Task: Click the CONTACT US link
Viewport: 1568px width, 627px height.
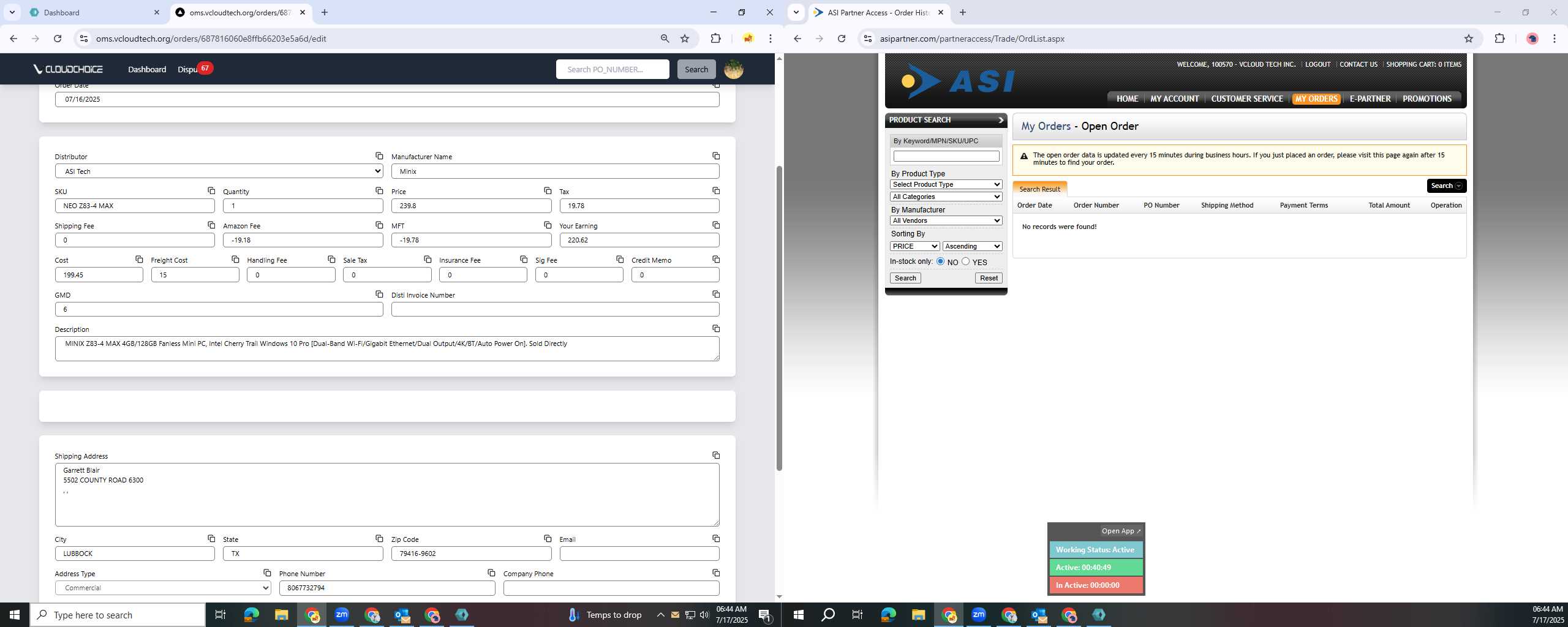Action: tap(1358, 64)
